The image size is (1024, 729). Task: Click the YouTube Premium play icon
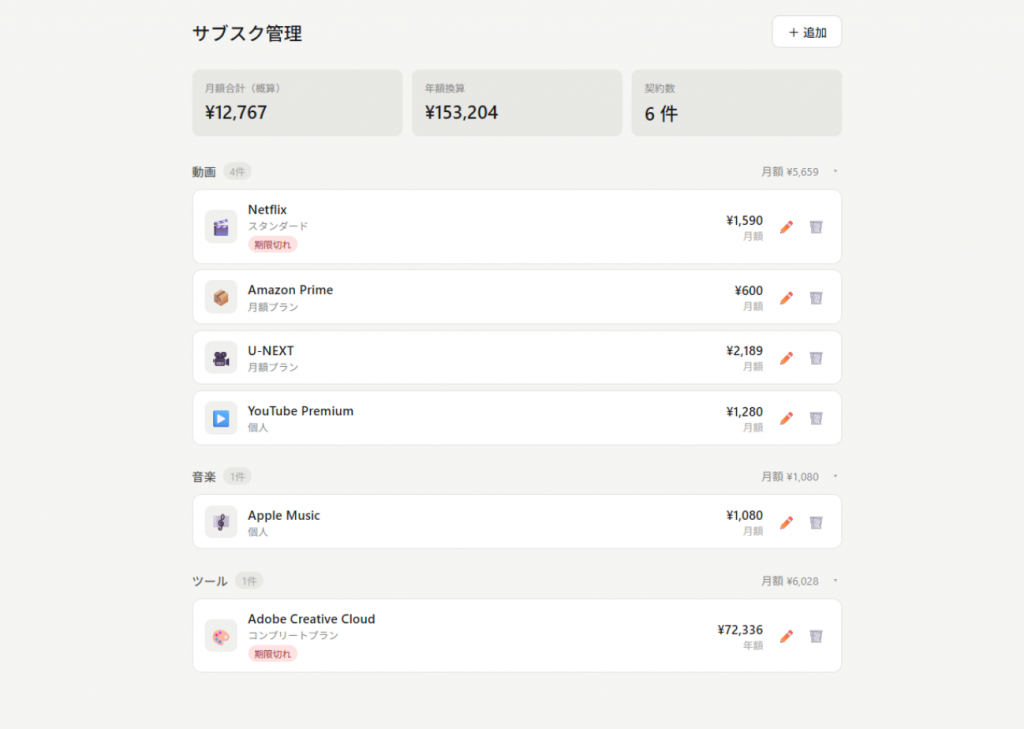[221, 418]
